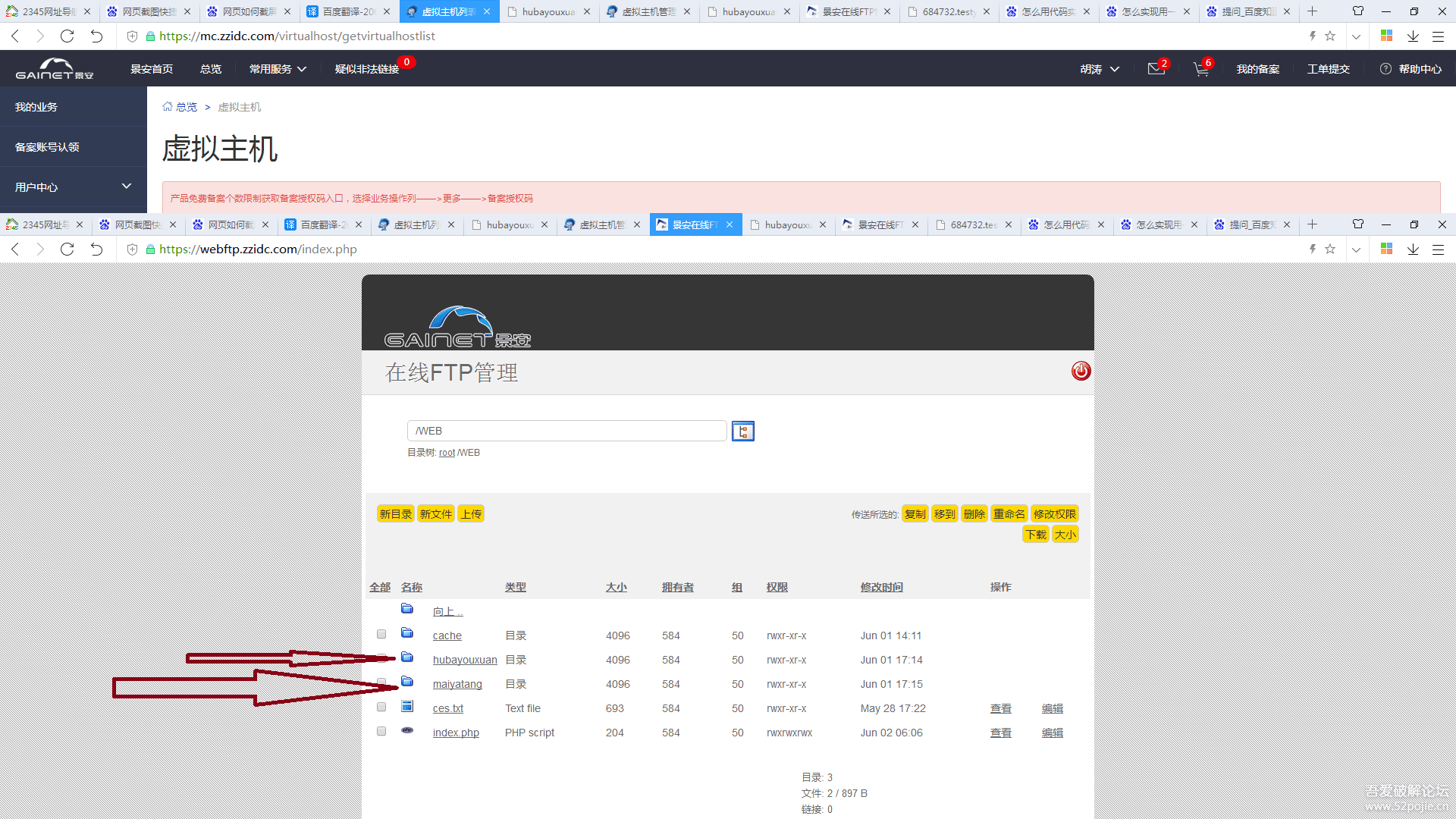This screenshot has width=1456, height=819.
Task: Click the cache folder icon
Action: point(407,633)
